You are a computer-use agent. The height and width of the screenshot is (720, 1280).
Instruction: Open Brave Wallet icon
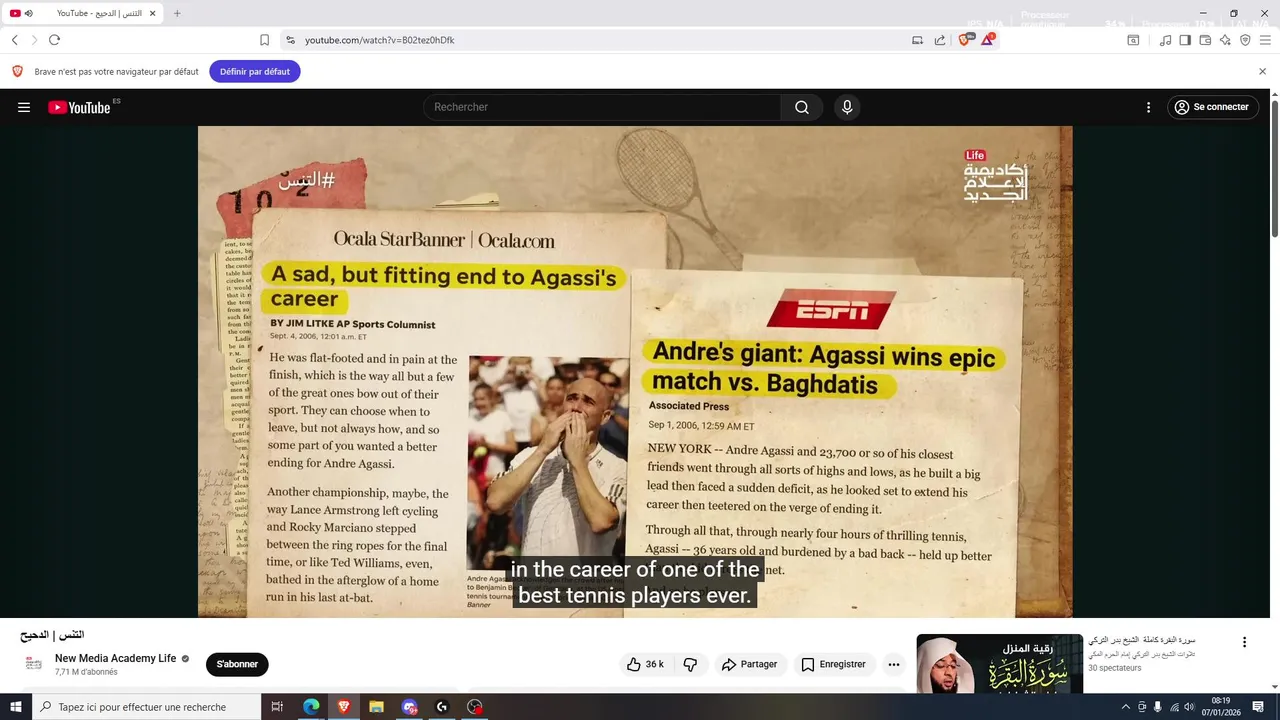1205,40
